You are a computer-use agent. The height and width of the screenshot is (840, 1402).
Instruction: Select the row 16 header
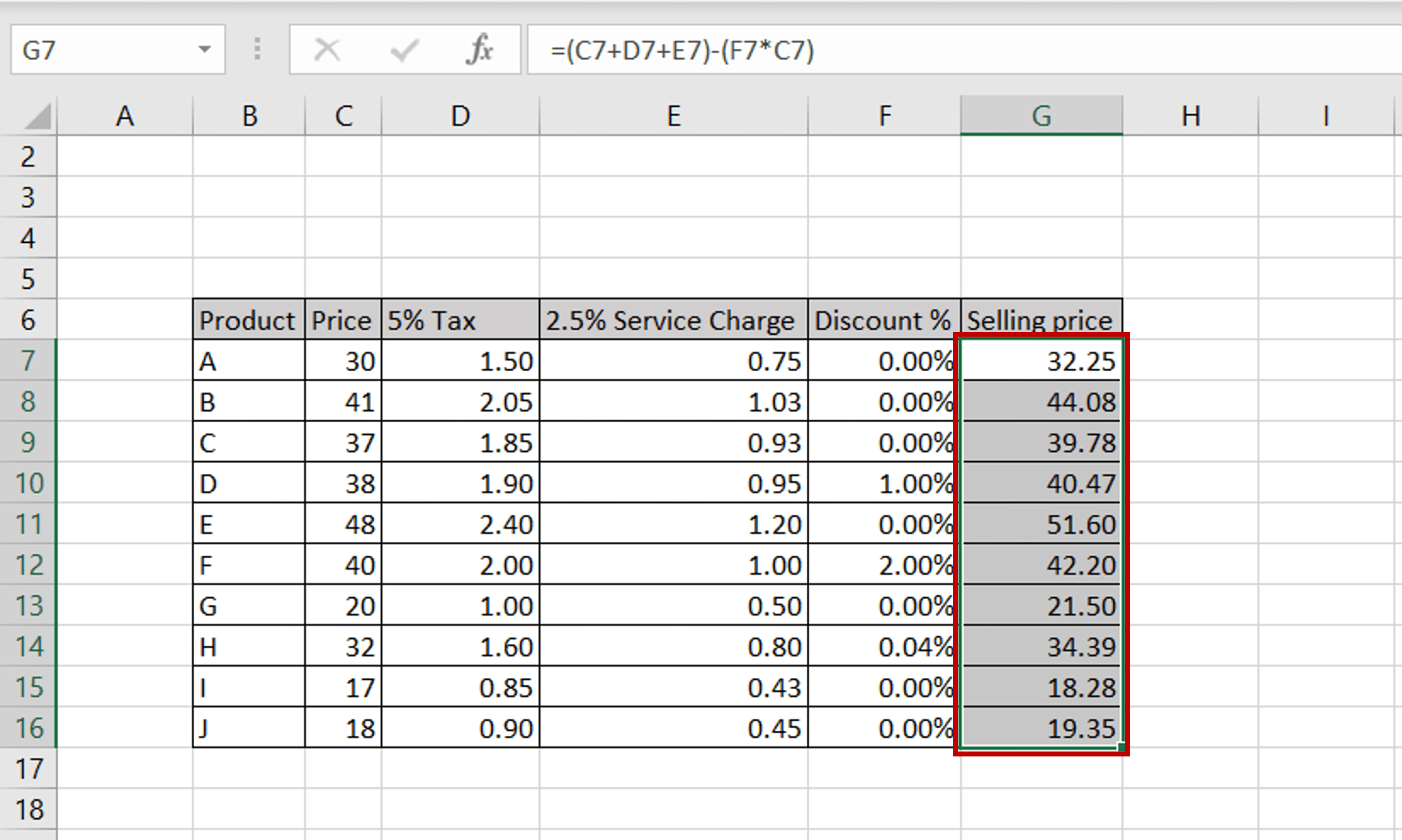28,728
